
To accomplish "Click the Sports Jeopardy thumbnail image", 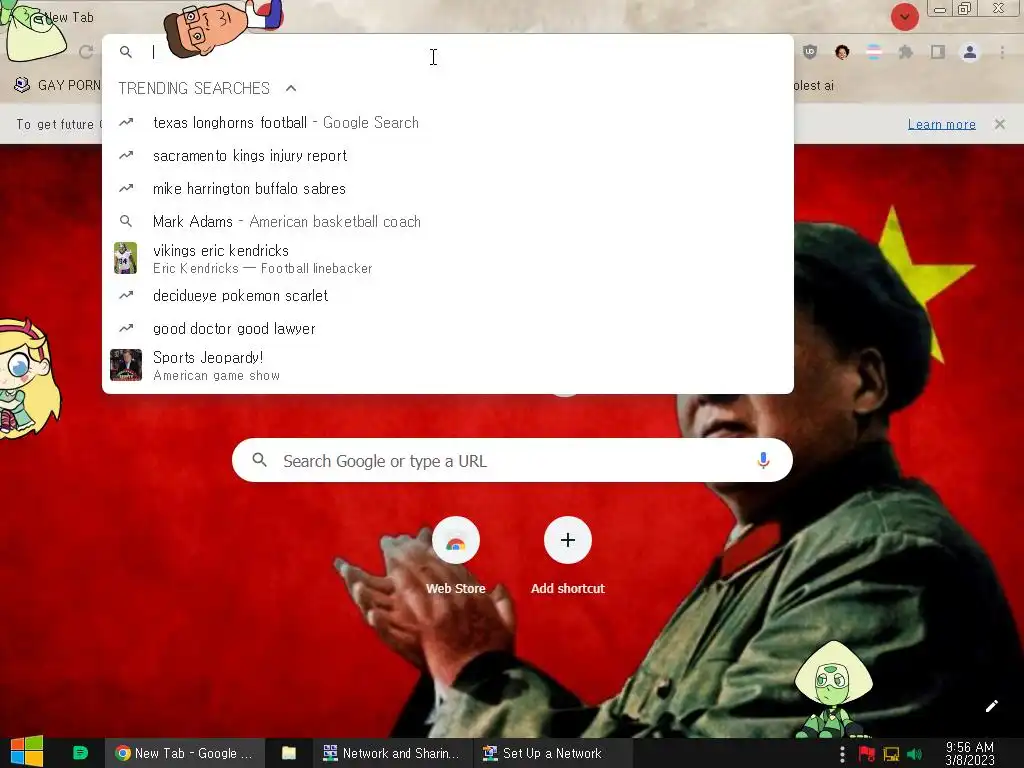I will click(126, 365).
